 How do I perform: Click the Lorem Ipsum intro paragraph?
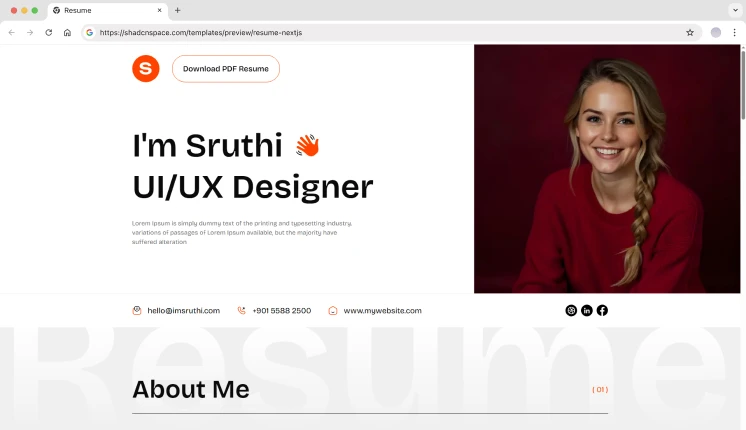point(242,233)
